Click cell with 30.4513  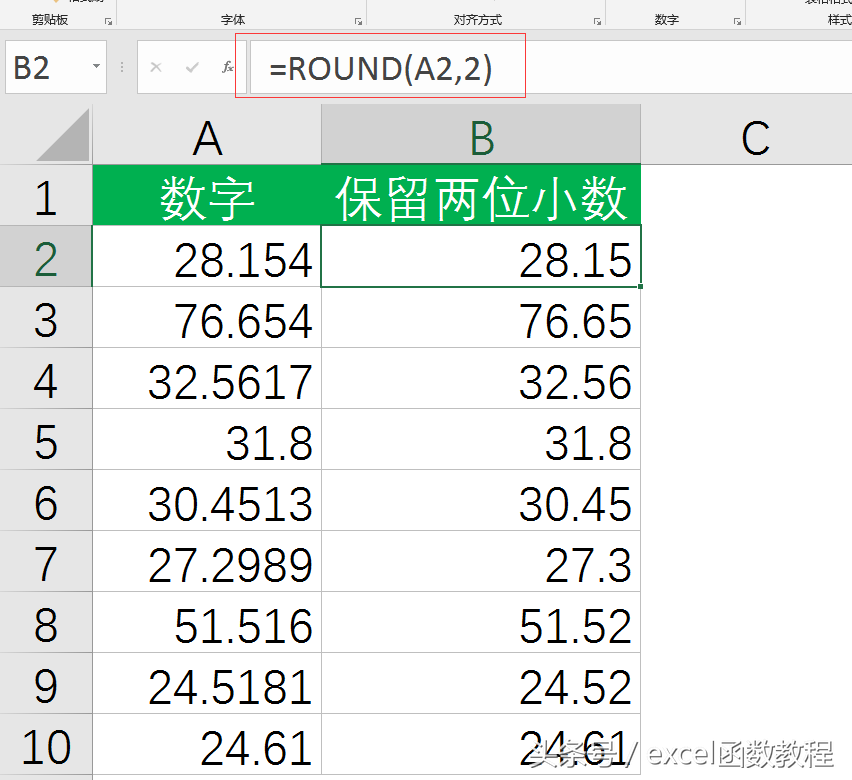tap(207, 501)
